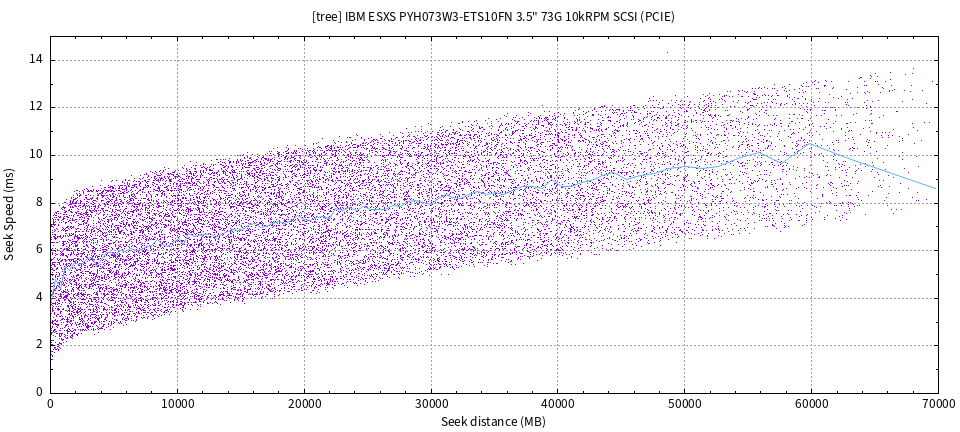Select the 4 y-axis tick label
Viewport: 960px width, 432px height.
click(38, 297)
